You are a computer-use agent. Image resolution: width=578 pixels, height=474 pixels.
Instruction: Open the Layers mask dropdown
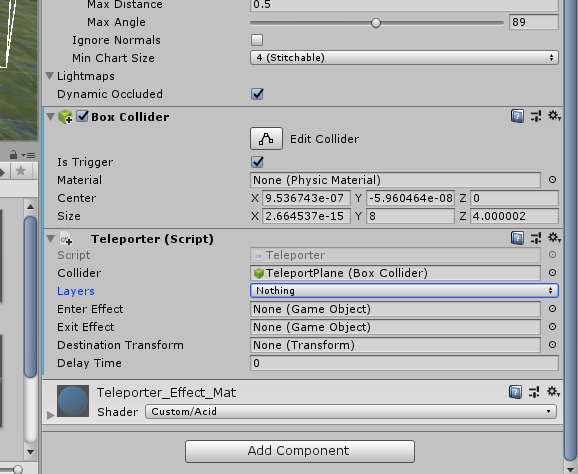404,291
